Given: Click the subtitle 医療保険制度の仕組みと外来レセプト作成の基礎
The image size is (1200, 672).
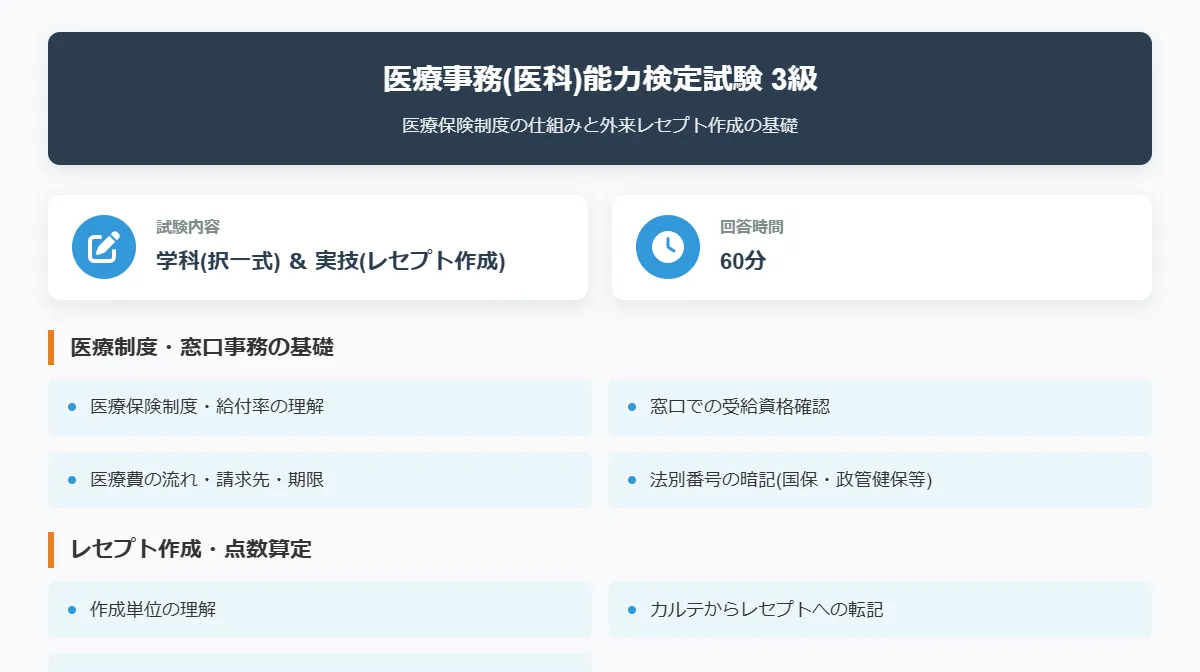Looking at the screenshot, I should click(x=600, y=126).
